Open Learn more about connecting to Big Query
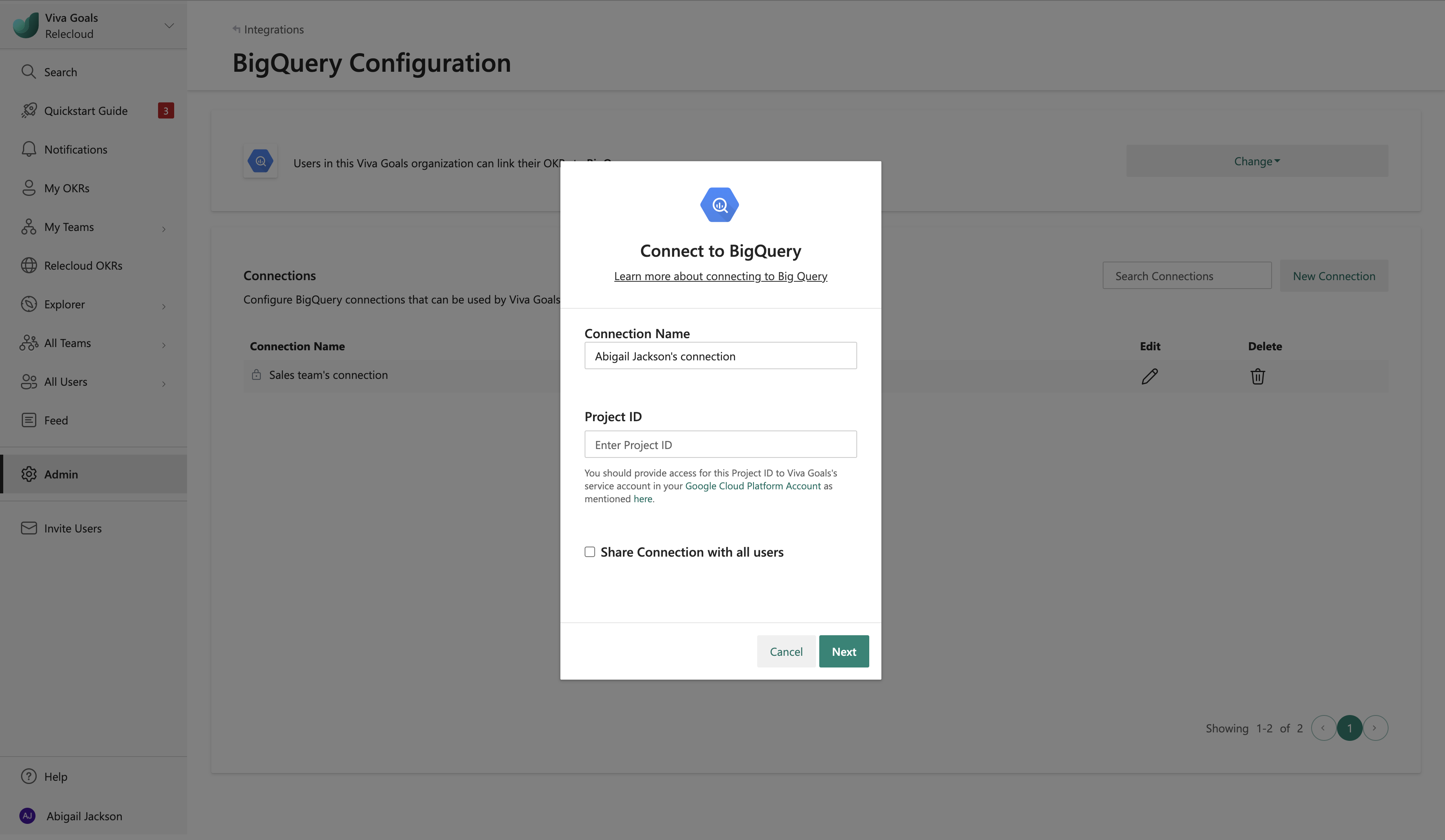 point(720,277)
